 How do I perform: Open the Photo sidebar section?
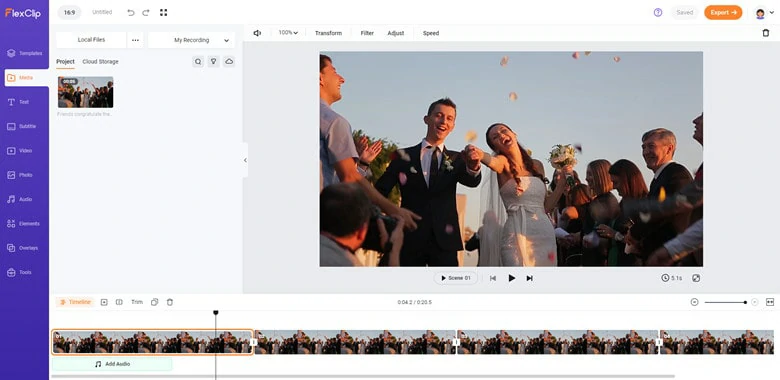click(20, 175)
